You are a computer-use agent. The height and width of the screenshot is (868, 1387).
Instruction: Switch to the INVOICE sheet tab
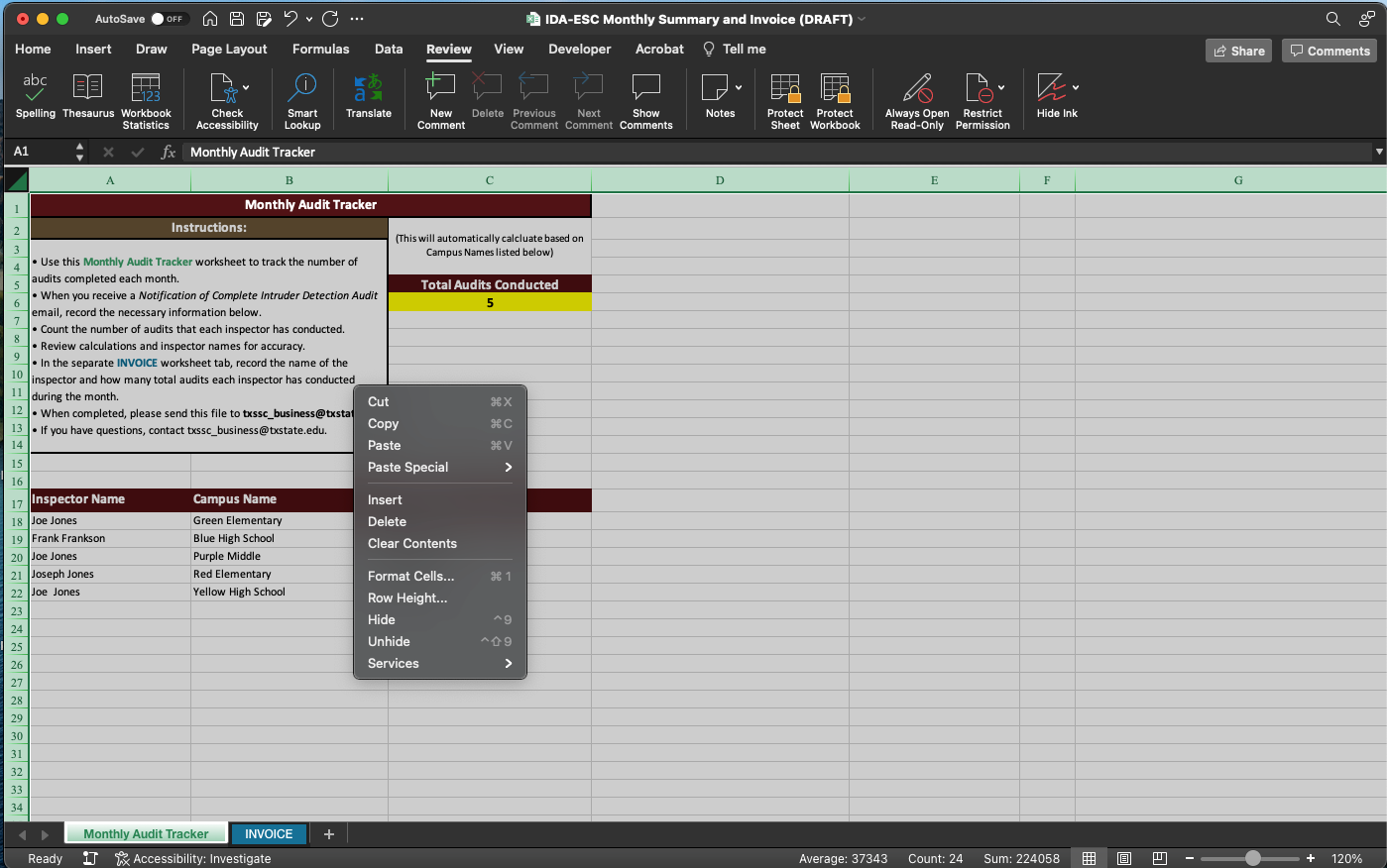[x=269, y=833]
